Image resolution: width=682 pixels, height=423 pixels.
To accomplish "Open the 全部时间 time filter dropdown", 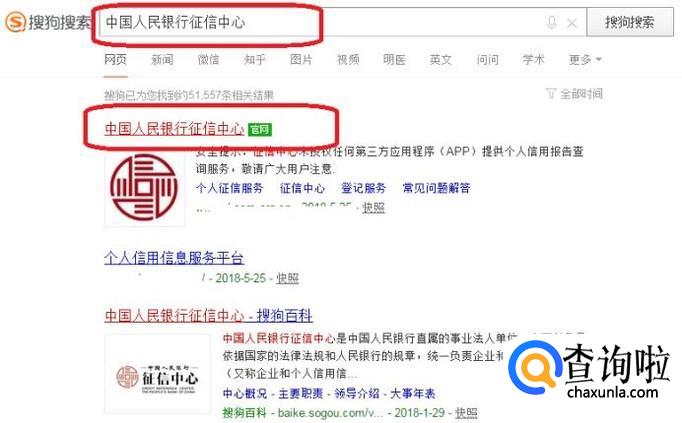I will [574, 93].
